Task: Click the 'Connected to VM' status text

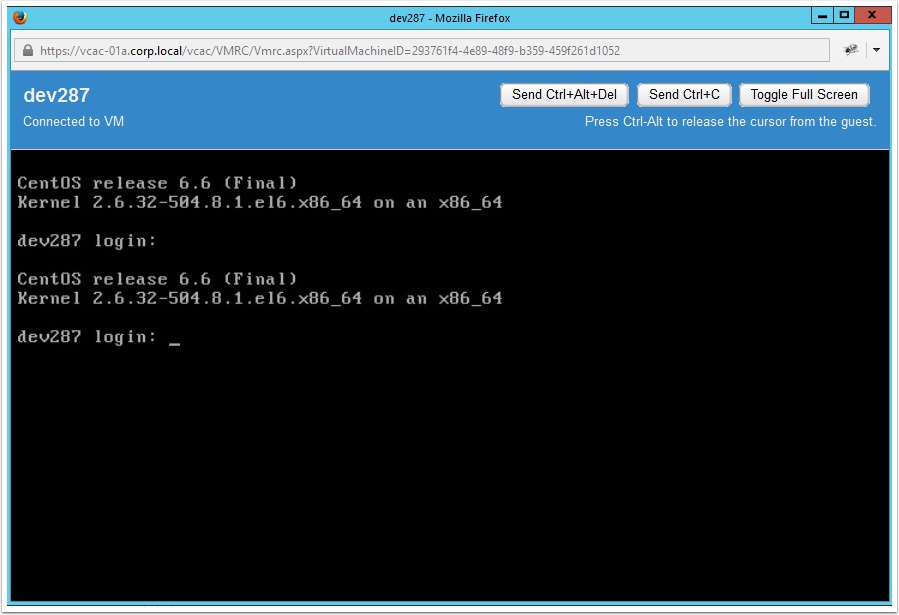Action: [x=73, y=122]
